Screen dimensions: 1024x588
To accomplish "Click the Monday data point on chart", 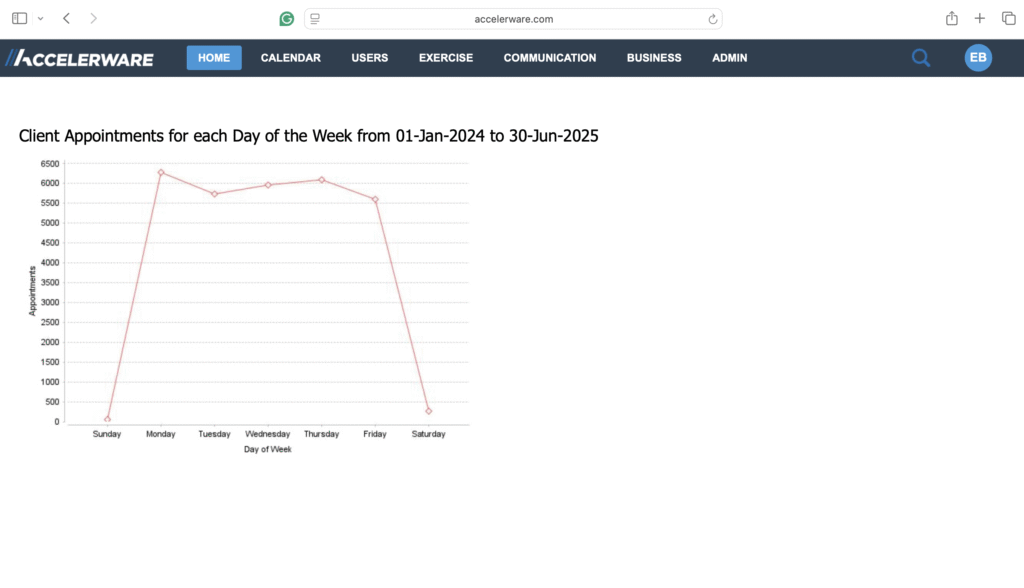I will (161, 172).
